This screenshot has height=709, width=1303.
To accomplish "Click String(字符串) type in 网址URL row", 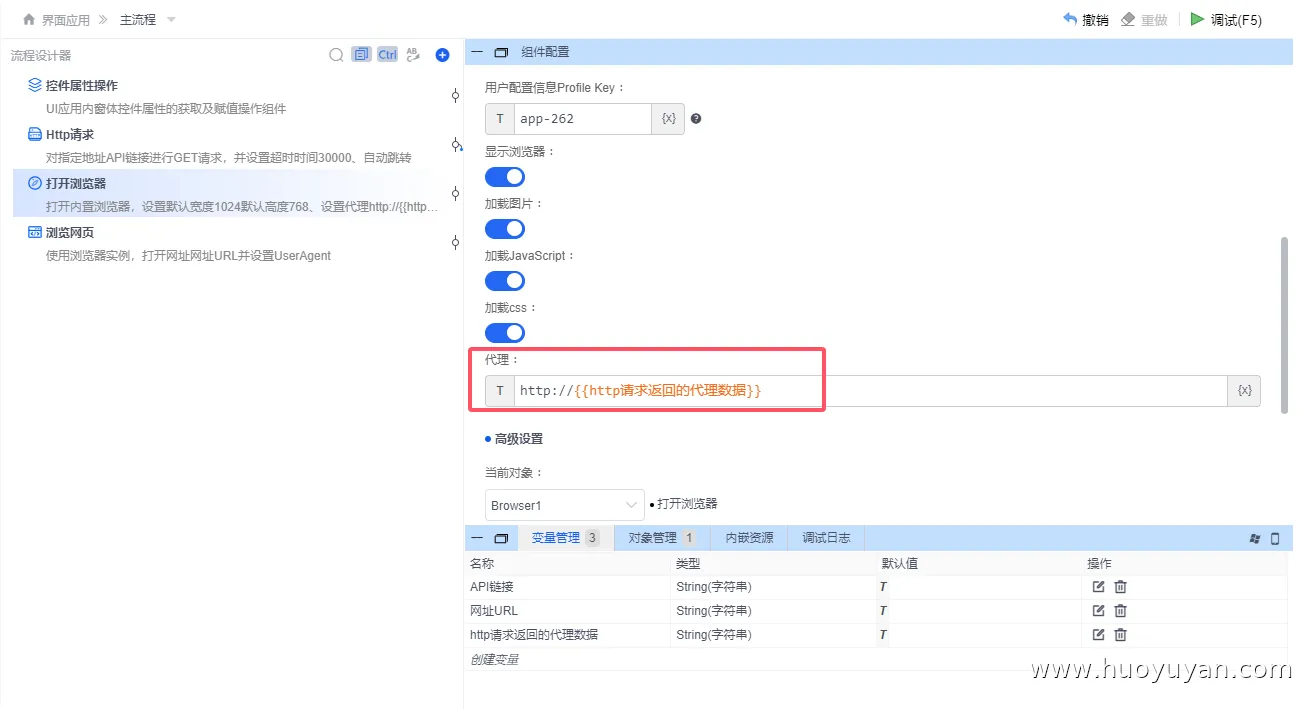I will [714, 610].
